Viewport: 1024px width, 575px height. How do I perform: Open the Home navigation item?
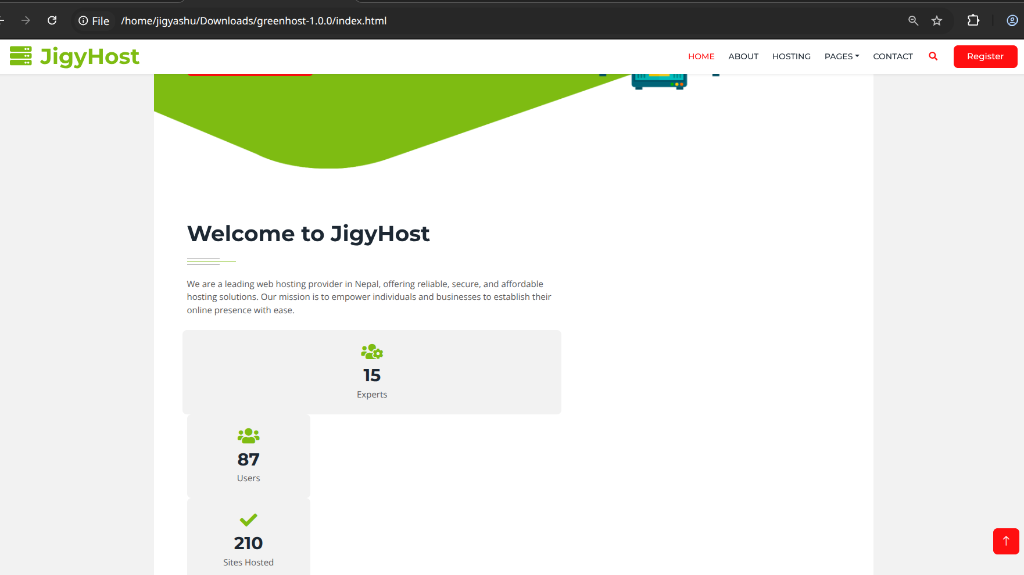click(x=701, y=56)
